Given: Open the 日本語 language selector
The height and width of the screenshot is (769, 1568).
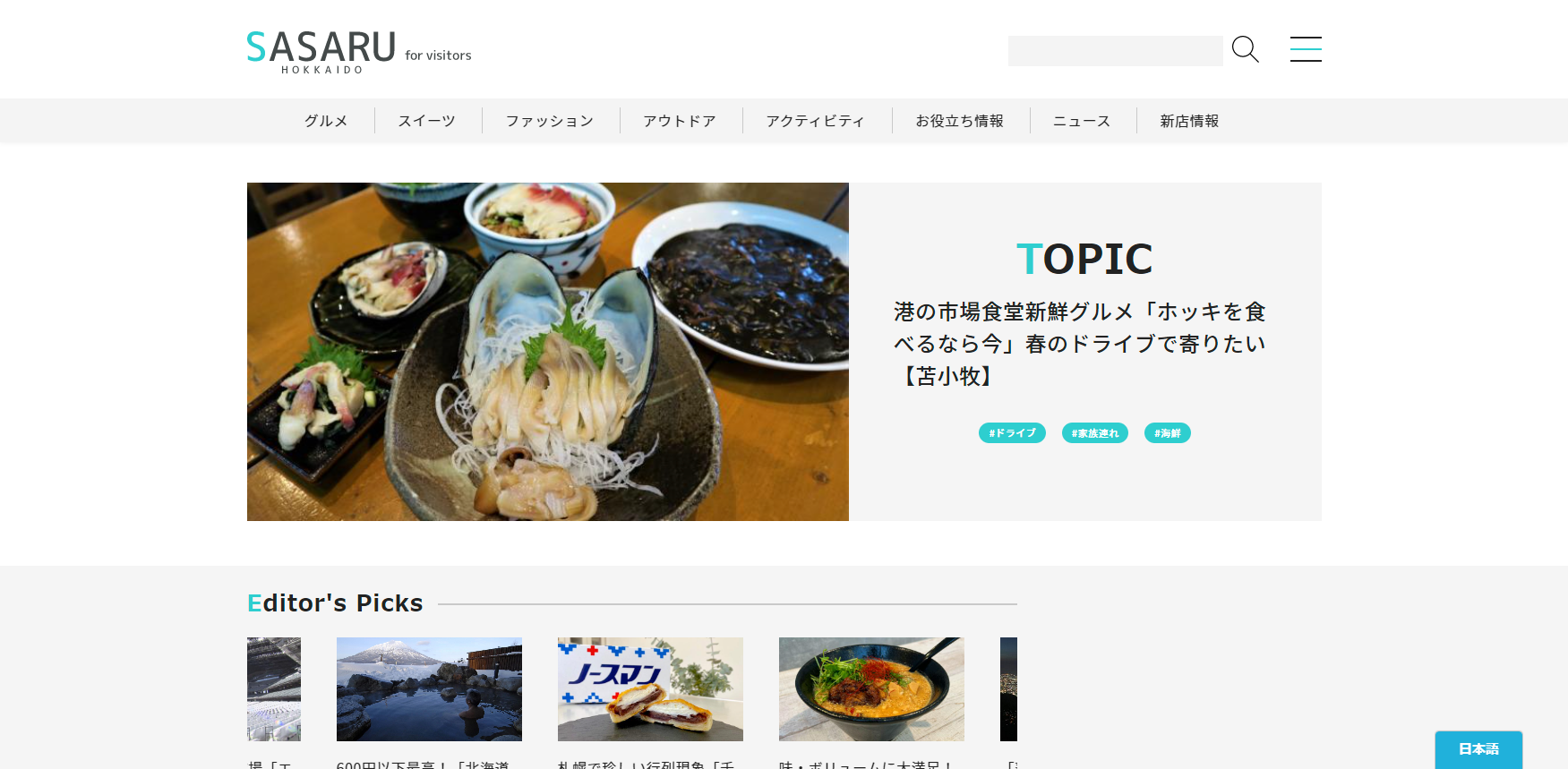Looking at the screenshot, I should click(1478, 749).
